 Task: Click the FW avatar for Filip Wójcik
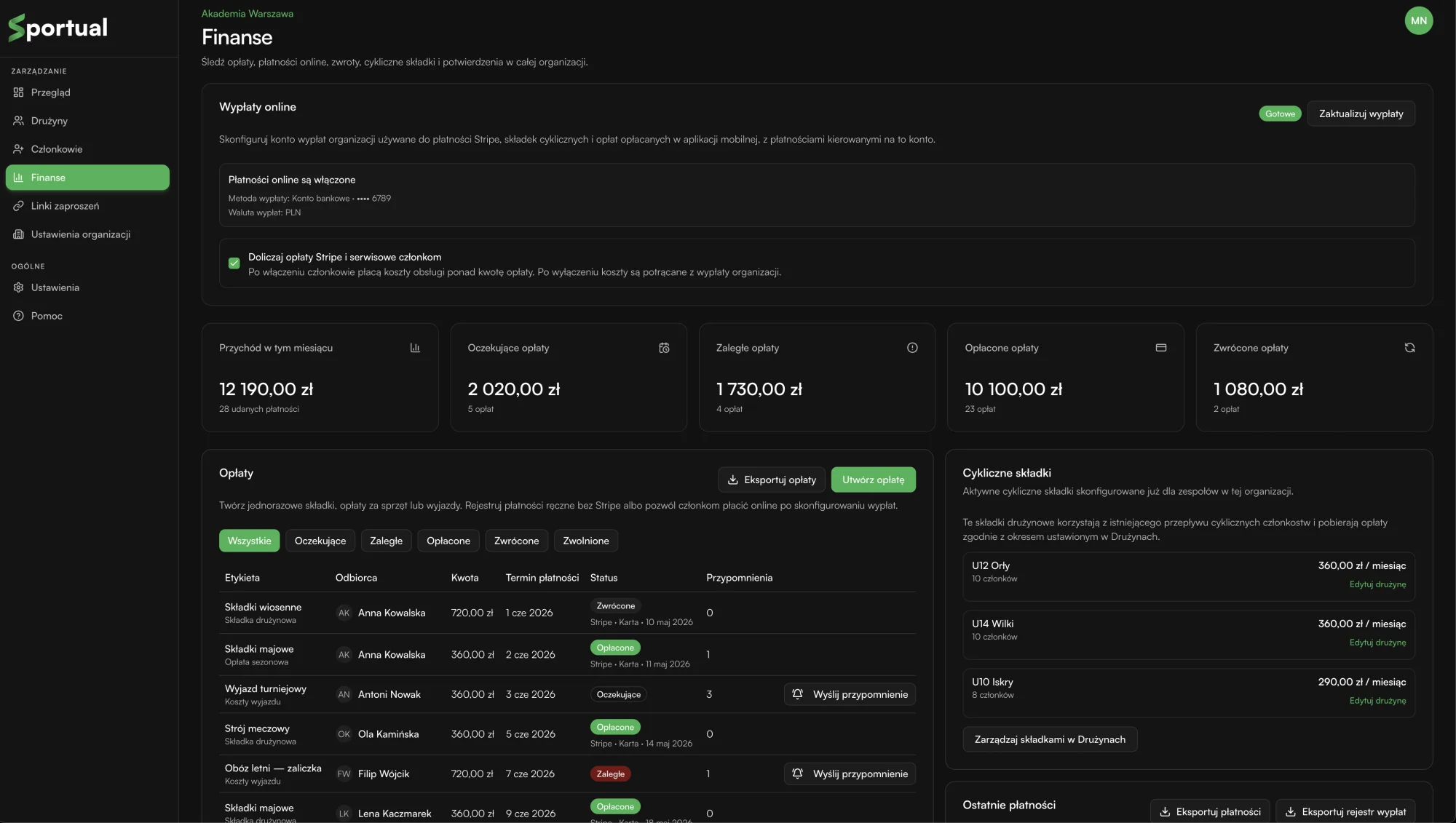tap(344, 774)
